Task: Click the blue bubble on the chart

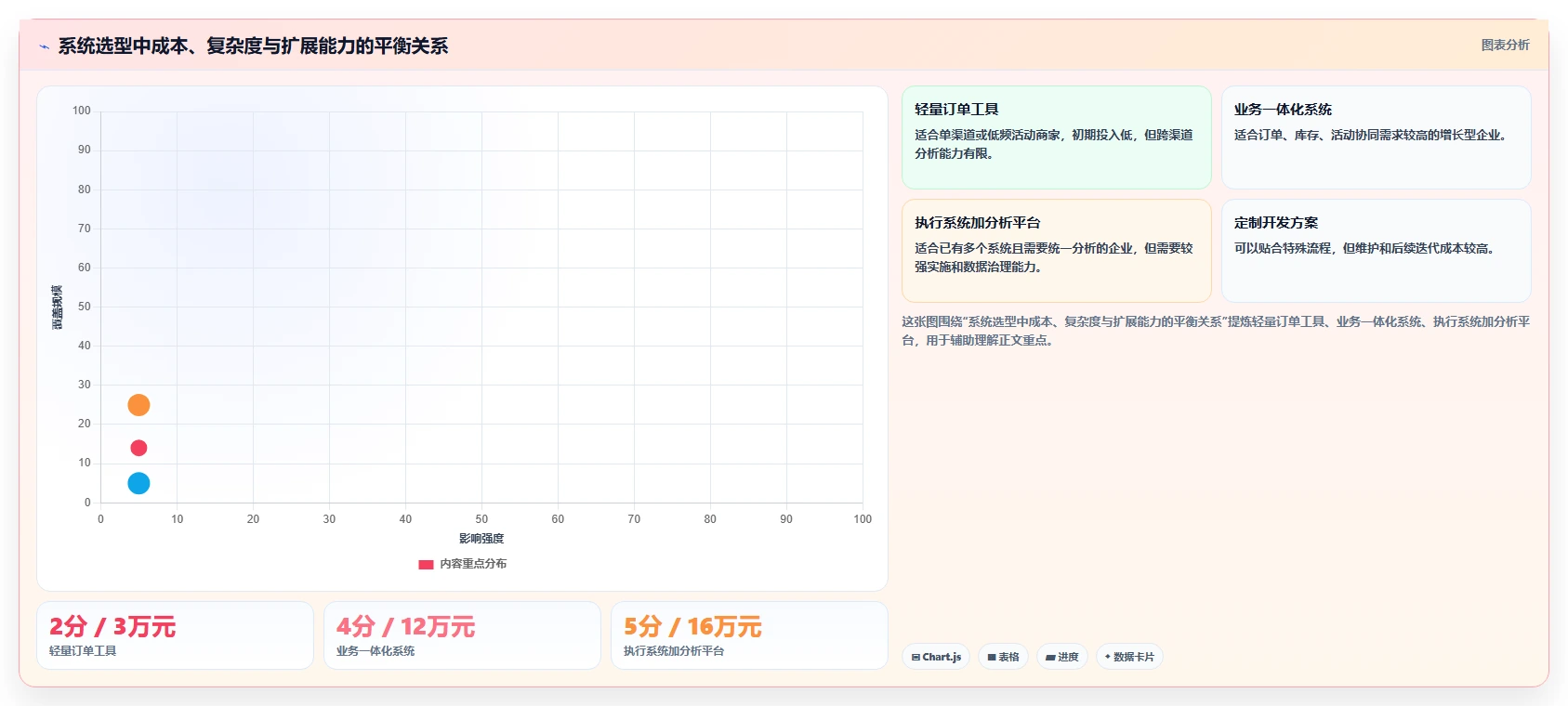Action: (138, 483)
